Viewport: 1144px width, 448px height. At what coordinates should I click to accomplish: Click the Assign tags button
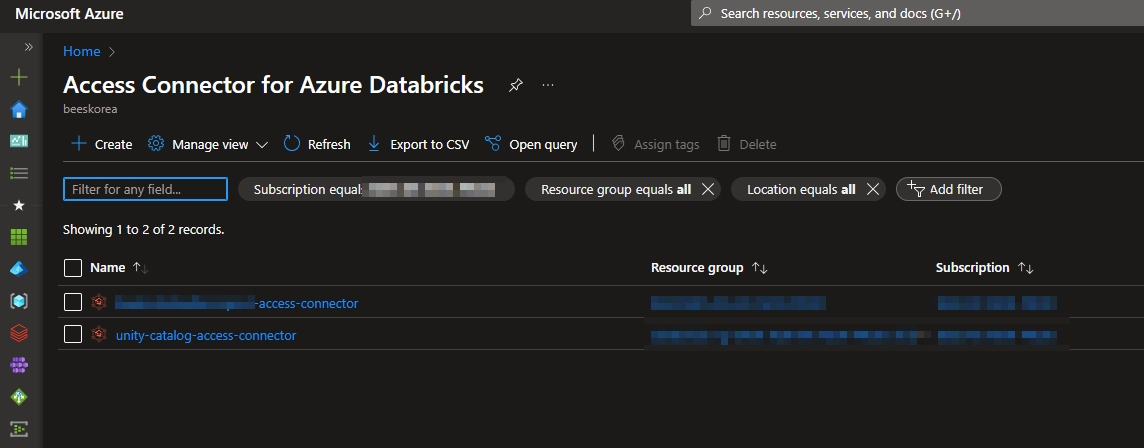655,144
